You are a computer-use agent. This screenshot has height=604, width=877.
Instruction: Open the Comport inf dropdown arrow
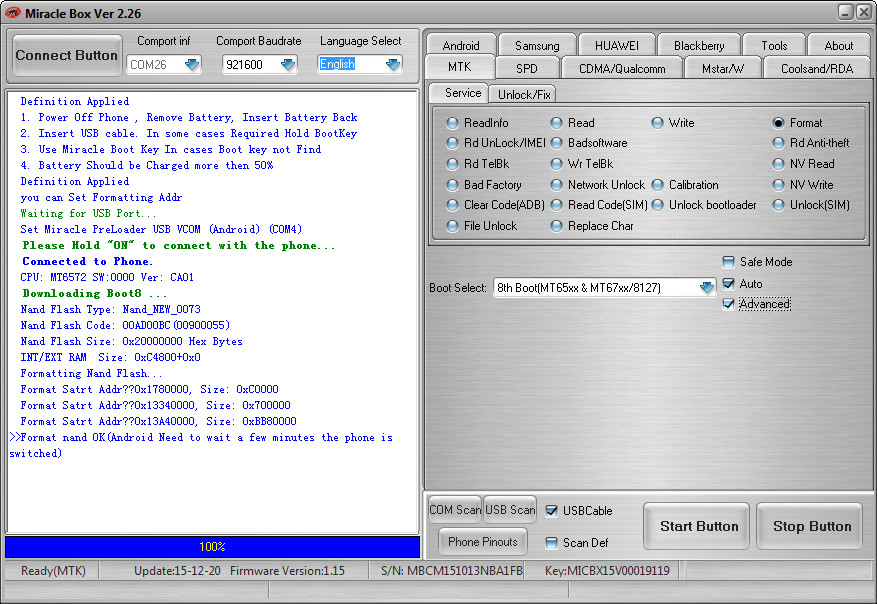pyautogui.click(x=192, y=65)
